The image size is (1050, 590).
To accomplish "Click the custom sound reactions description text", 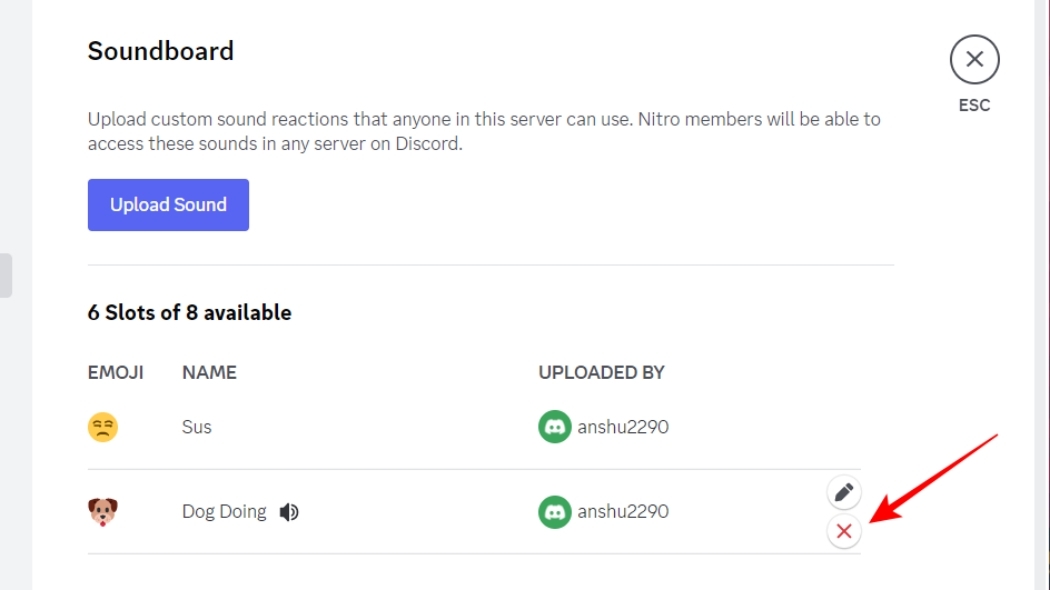I will tap(484, 130).
